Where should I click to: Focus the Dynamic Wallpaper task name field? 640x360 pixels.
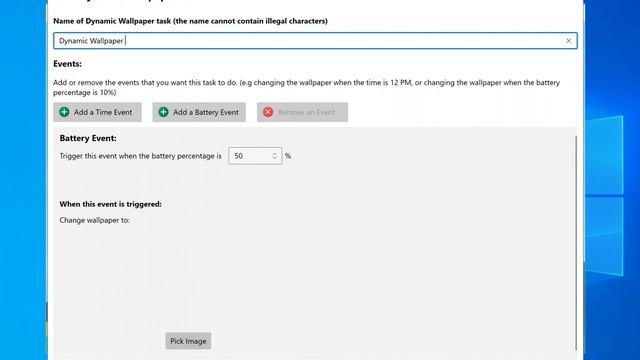coord(315,41)
